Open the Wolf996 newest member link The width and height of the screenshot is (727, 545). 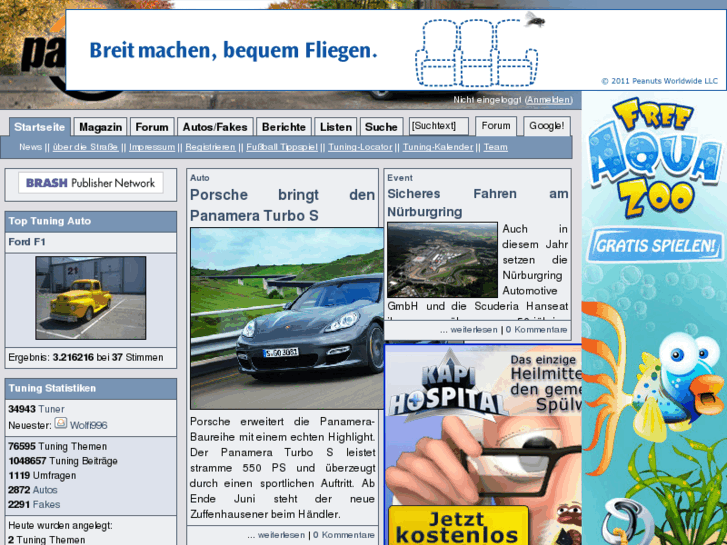coord(88,425)
